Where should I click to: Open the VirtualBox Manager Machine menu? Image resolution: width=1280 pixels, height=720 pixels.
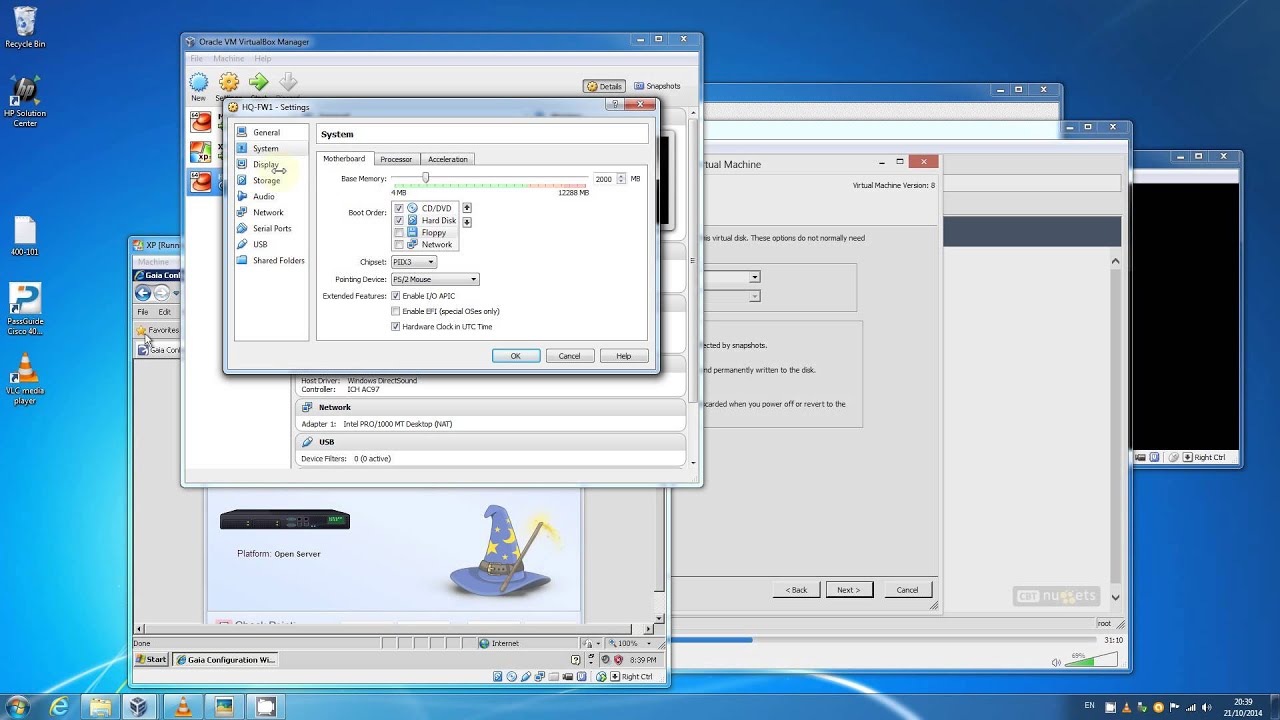click(229, 59)
